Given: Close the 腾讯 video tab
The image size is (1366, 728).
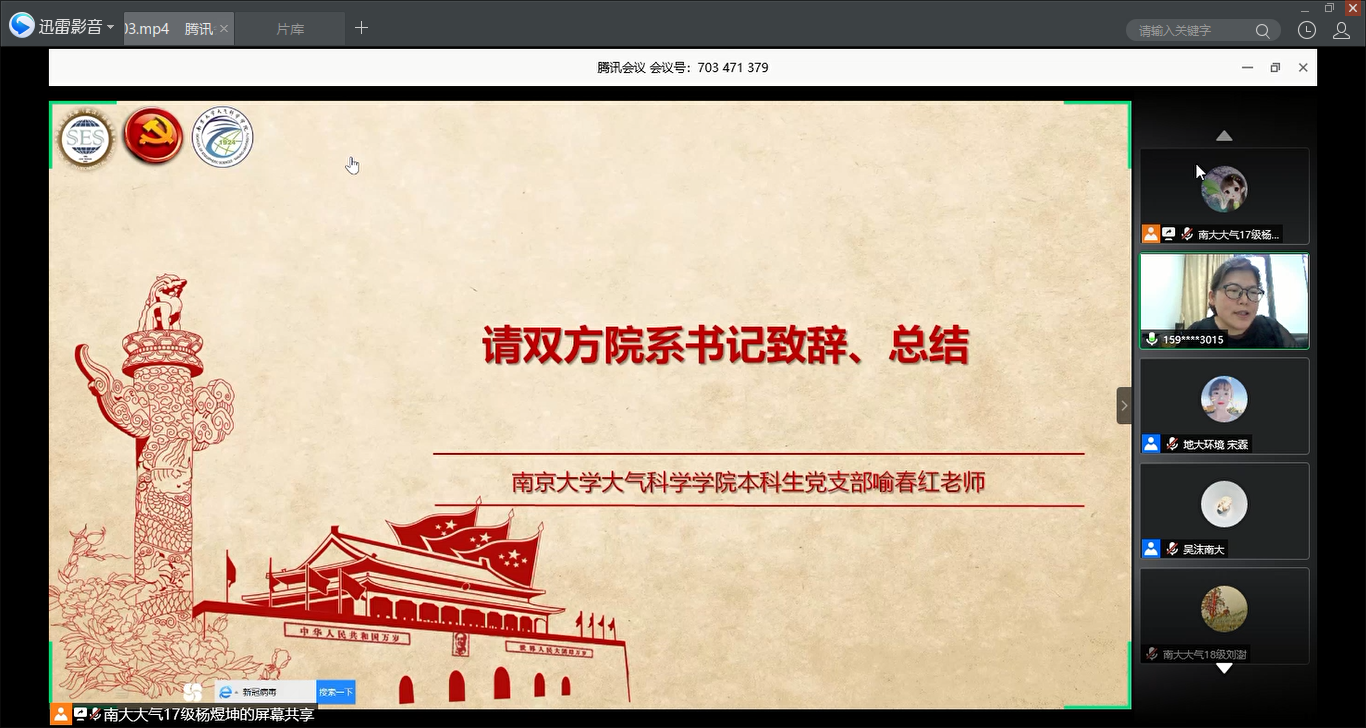Looking at the screenshot, I should (224, 29).
